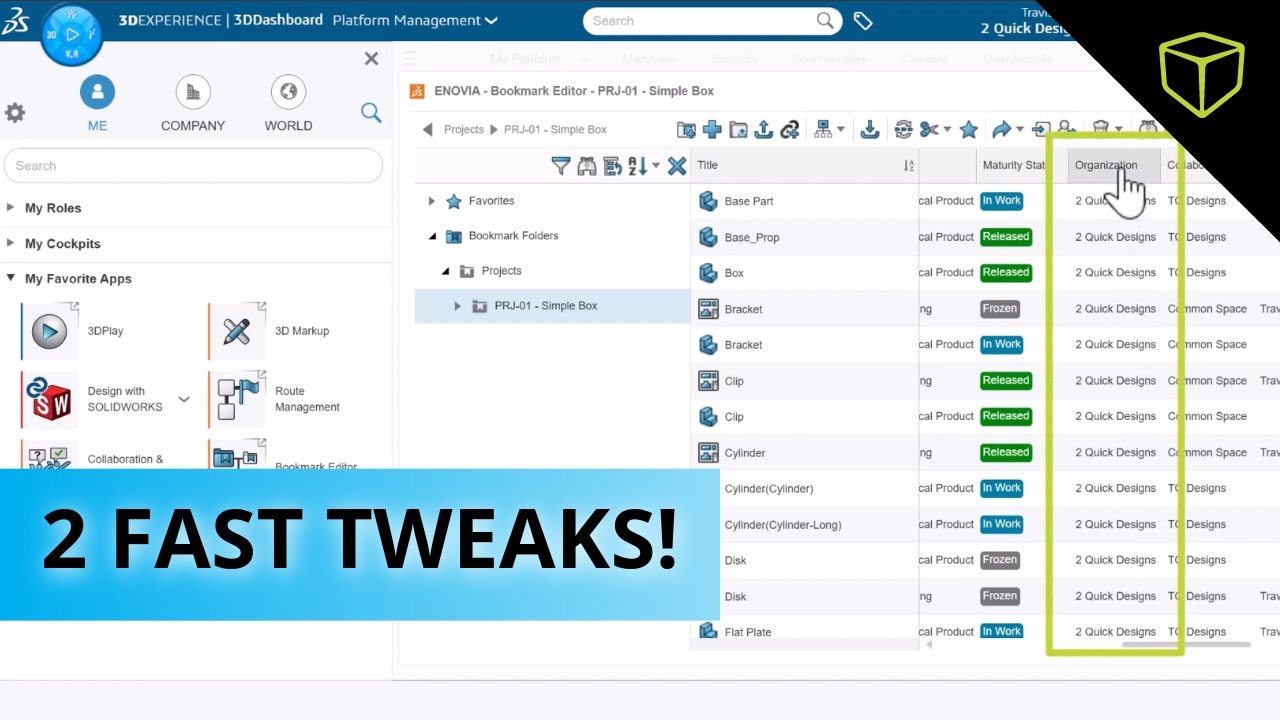Click the Maturity State column header
The image size is (1280, 720).
[1014, 165]
